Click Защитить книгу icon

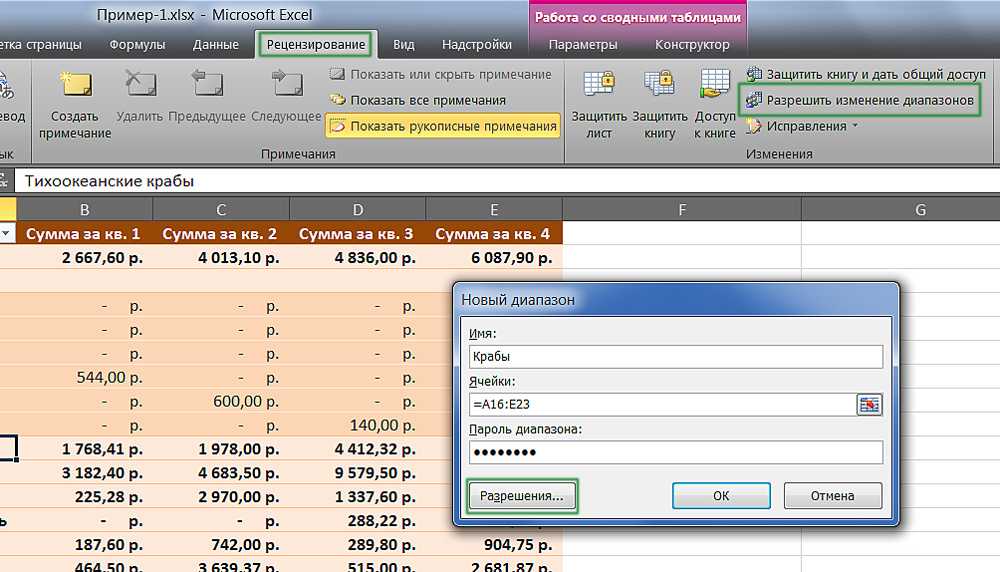(659, 88)
